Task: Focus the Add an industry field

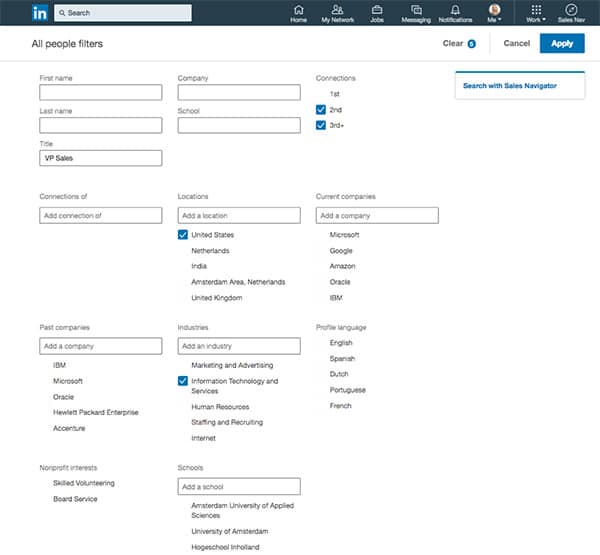Action: (x=239, y=346)
